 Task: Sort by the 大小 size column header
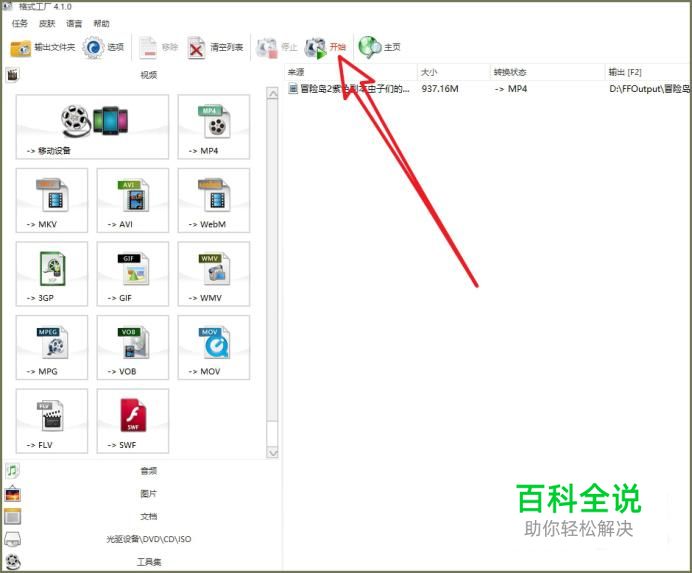[x=454, y=72]
